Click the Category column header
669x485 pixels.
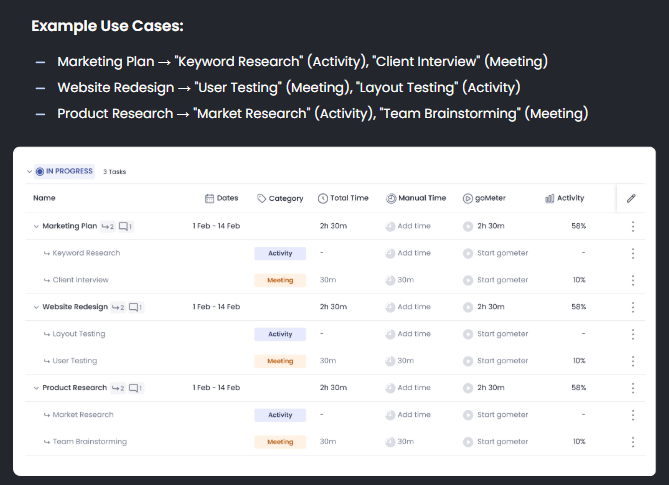point(280,198)
